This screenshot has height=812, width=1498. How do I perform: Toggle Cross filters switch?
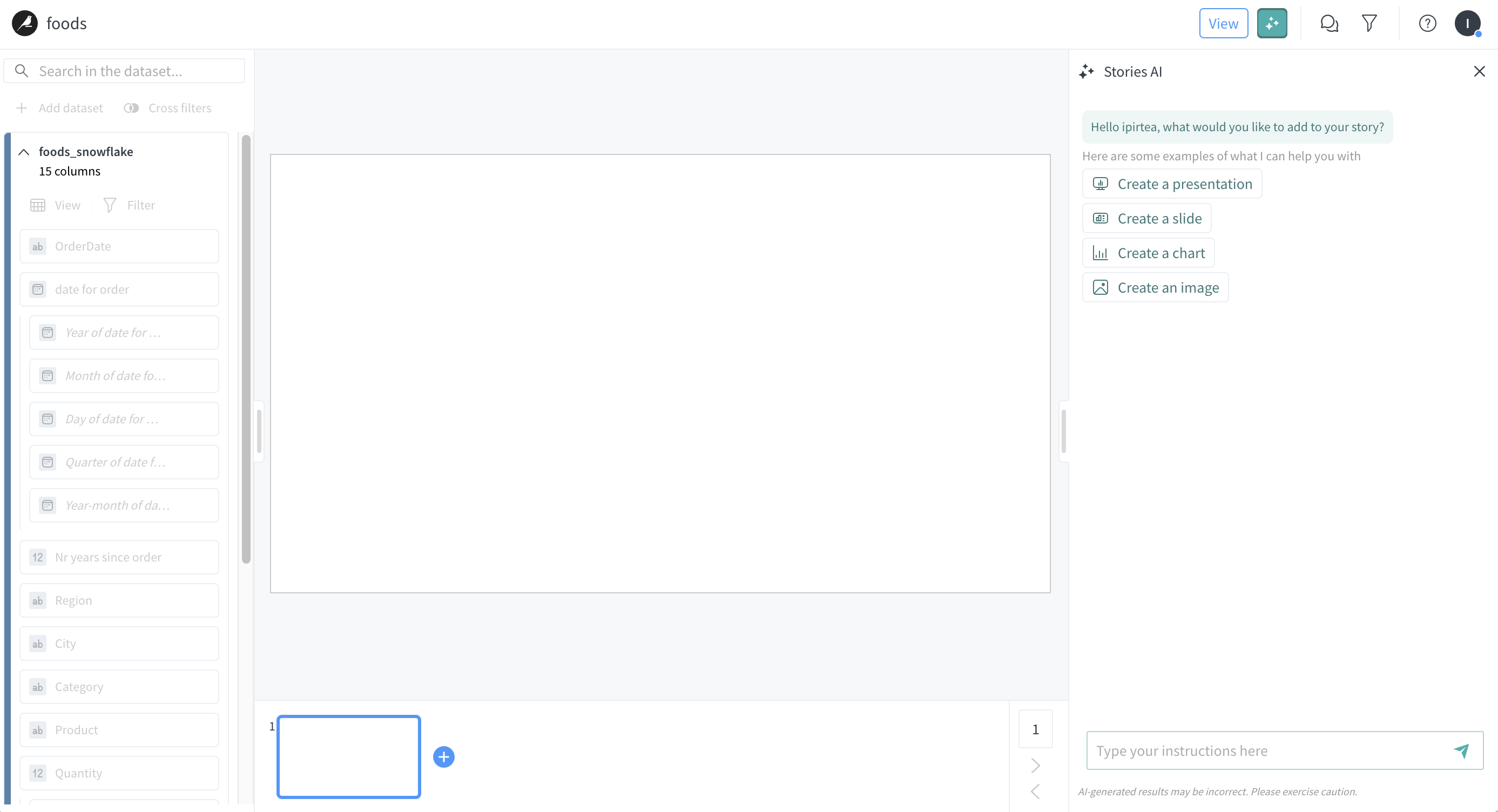point(131,108)
